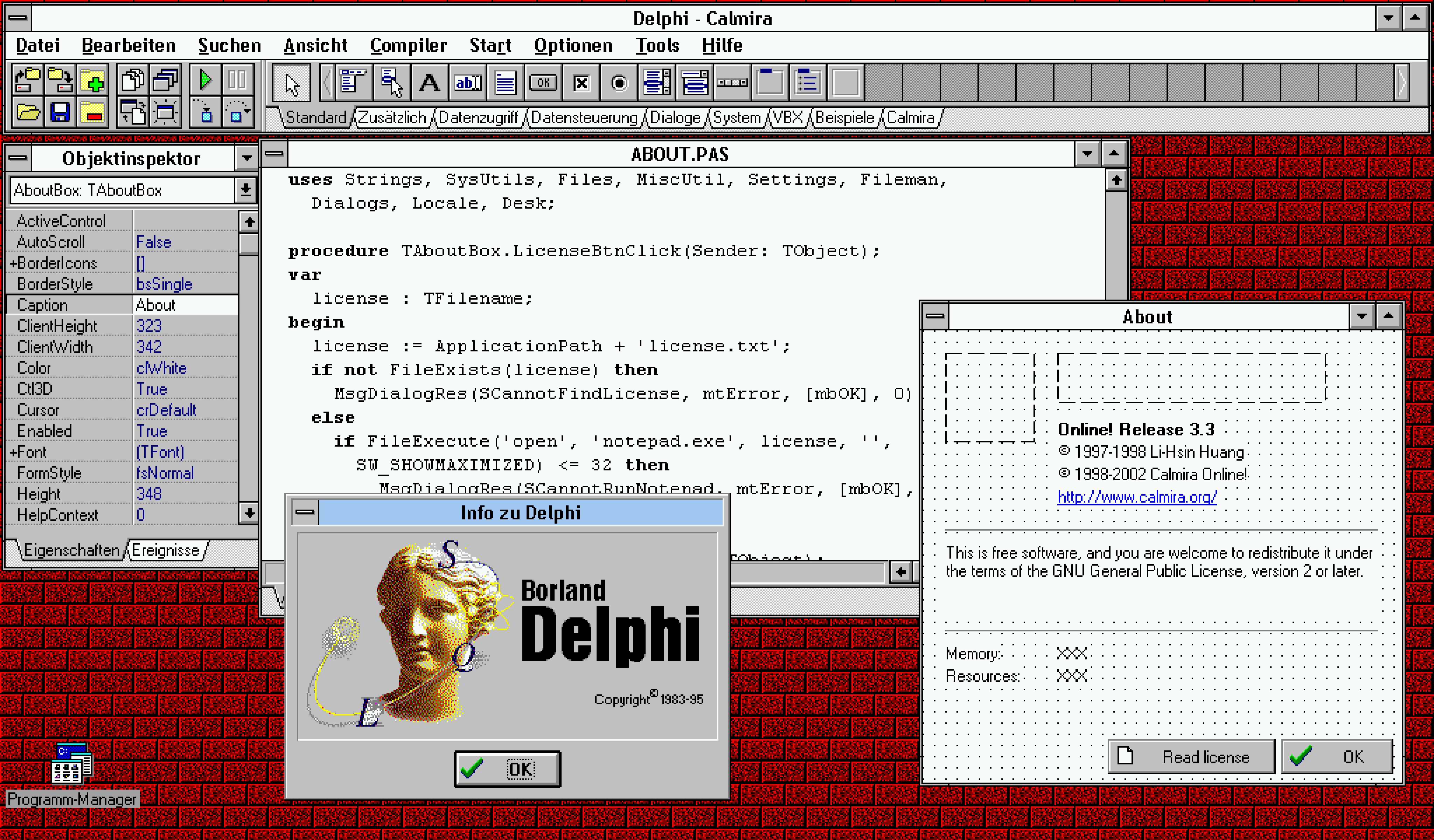This screenshot has height=840, width=1434.
Task: Click the Step Over debug icon
Action: 237,112
